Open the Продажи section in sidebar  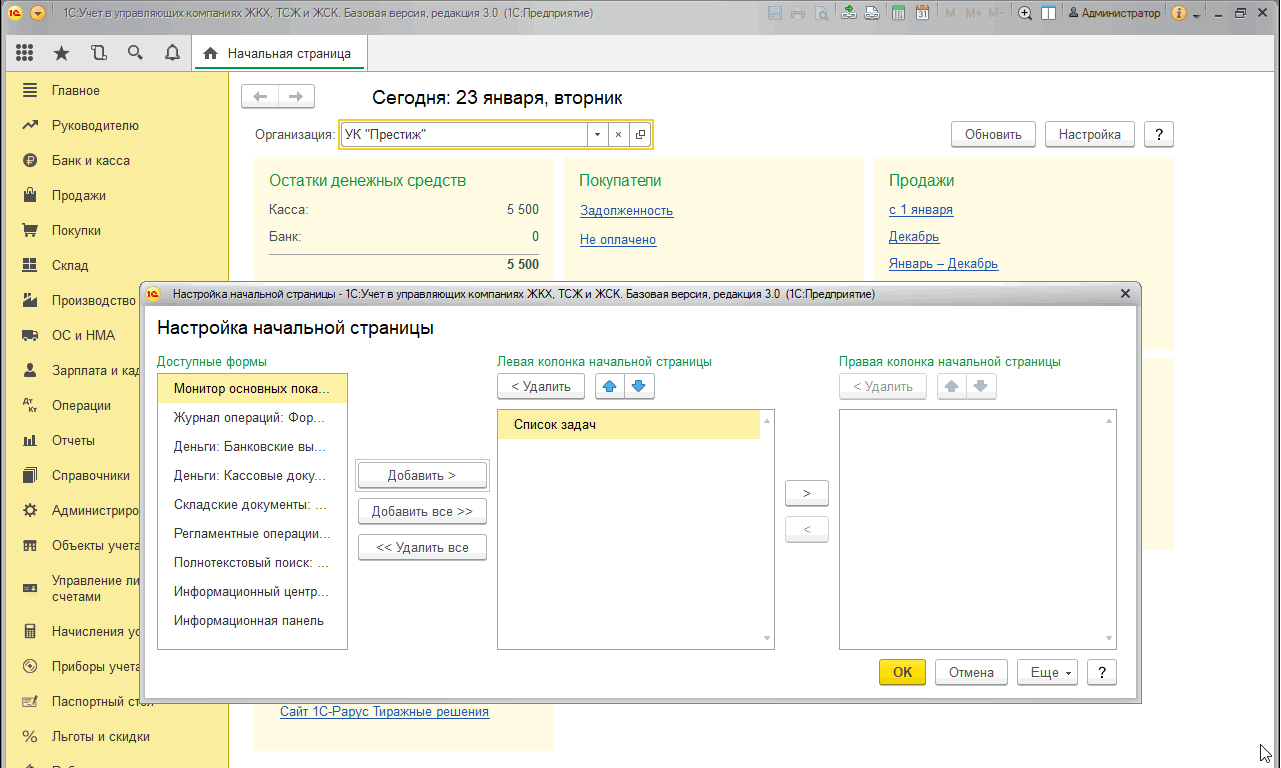pyautogui.click(x=79, y=195)
